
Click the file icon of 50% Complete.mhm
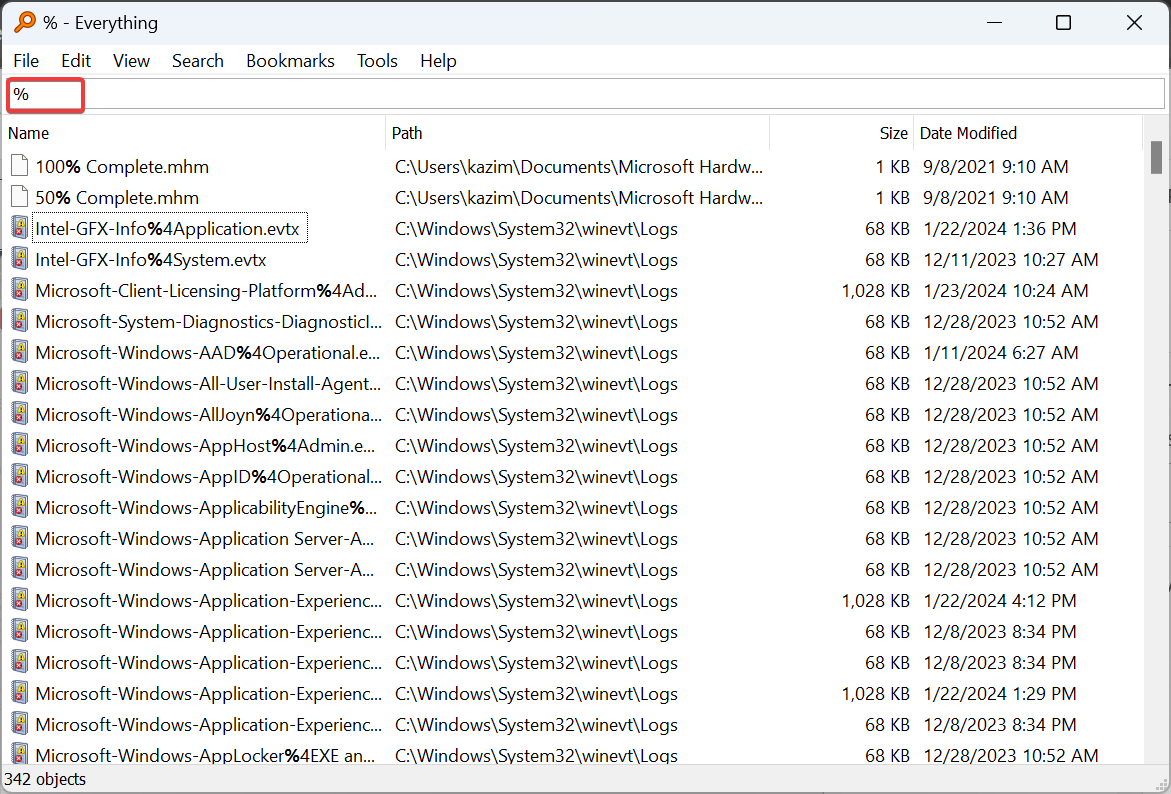20,197
